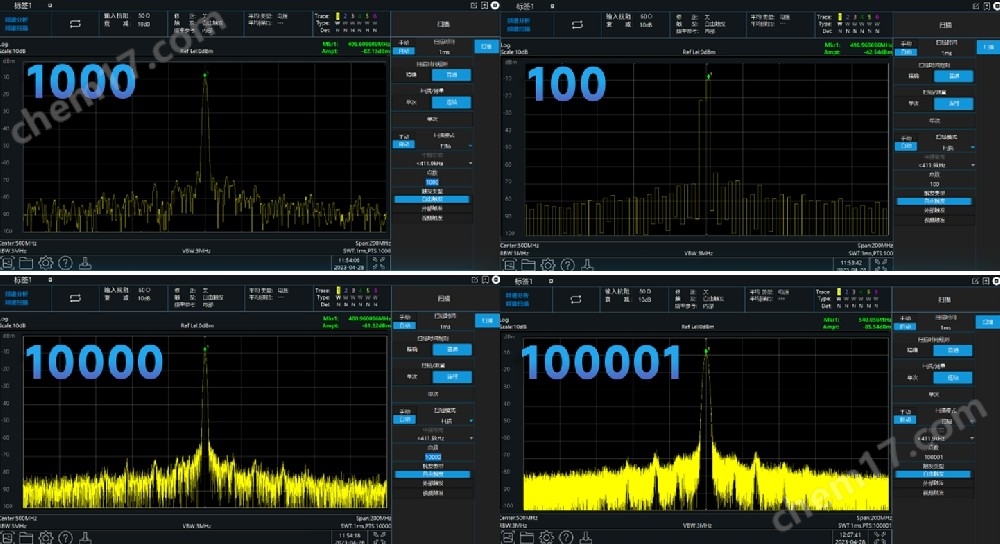The width and height of the screenshot is (1000, 544).
Task: Click the sweep loop icon in the 10000-point panel
Action: click(x=75, y=298)
